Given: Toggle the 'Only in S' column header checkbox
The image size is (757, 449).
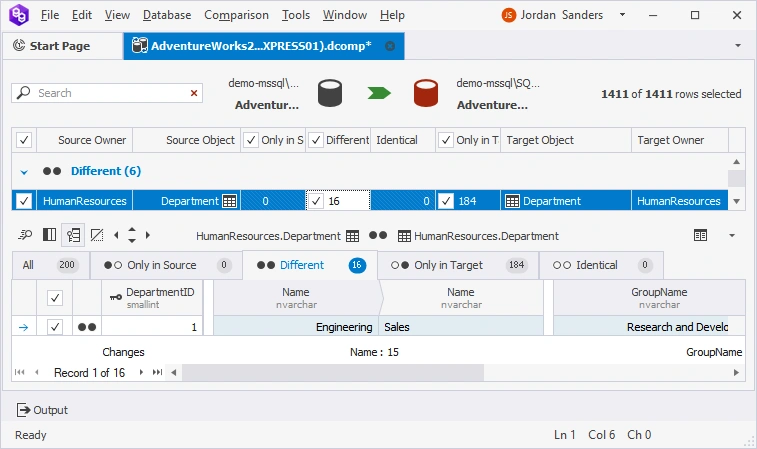Looking at the screenshot, I should [250, 140].
